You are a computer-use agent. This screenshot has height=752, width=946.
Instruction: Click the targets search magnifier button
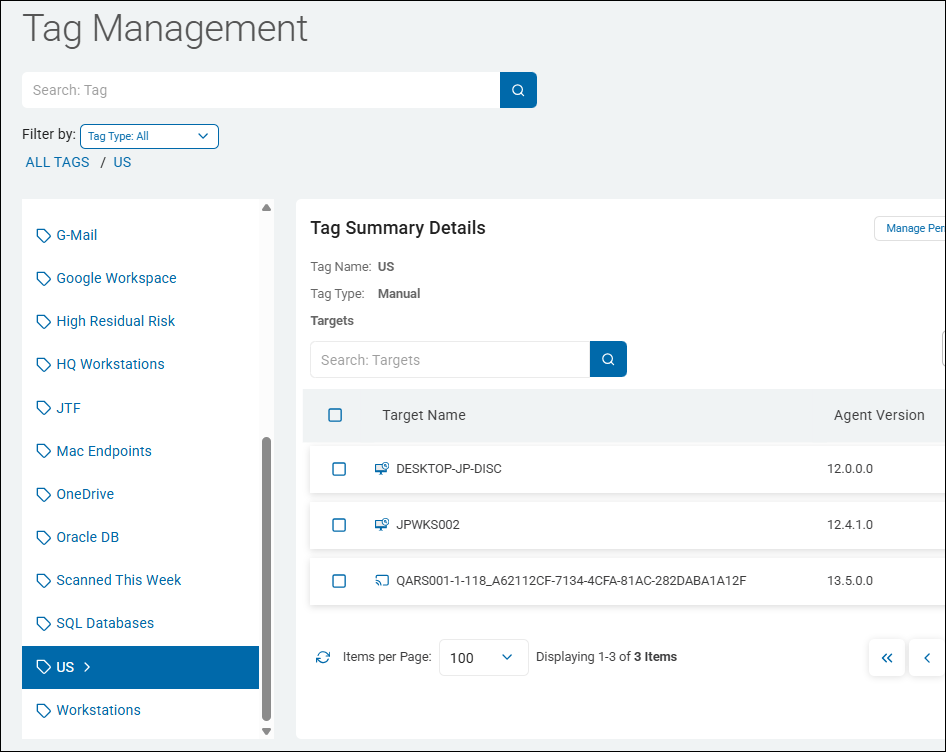[x=608, y=360]
